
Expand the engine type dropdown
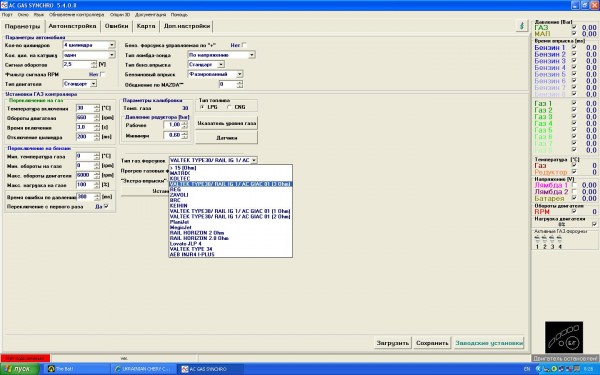93,83
